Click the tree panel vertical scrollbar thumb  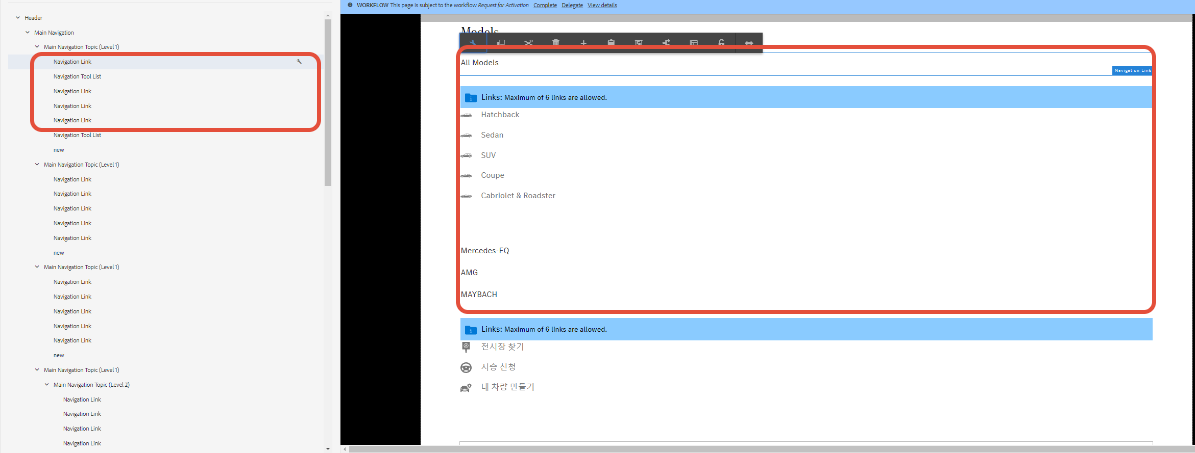click(x=328, y=101)
